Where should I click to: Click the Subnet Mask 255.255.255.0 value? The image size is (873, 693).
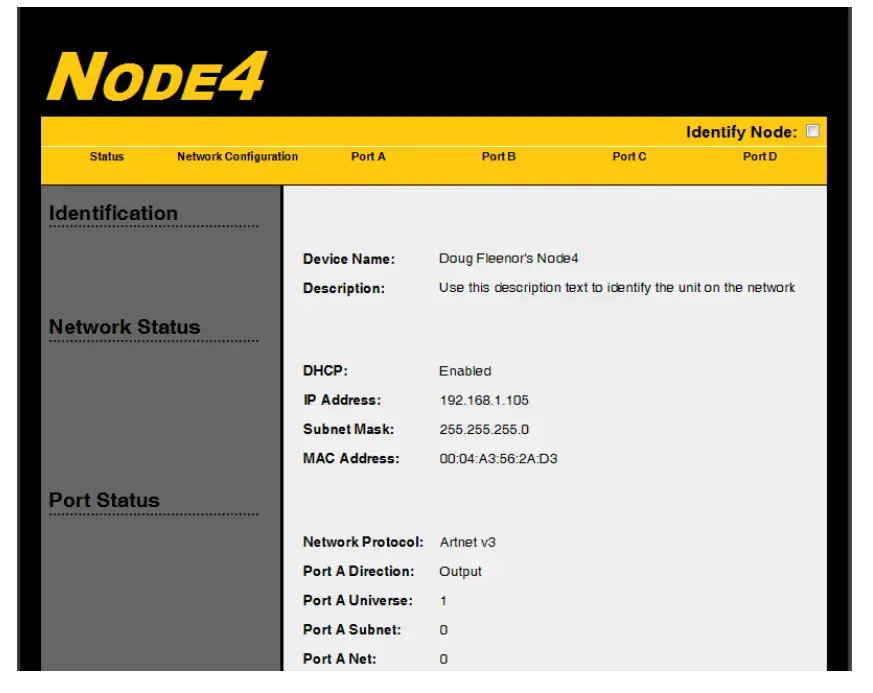(x=485, y=429)
